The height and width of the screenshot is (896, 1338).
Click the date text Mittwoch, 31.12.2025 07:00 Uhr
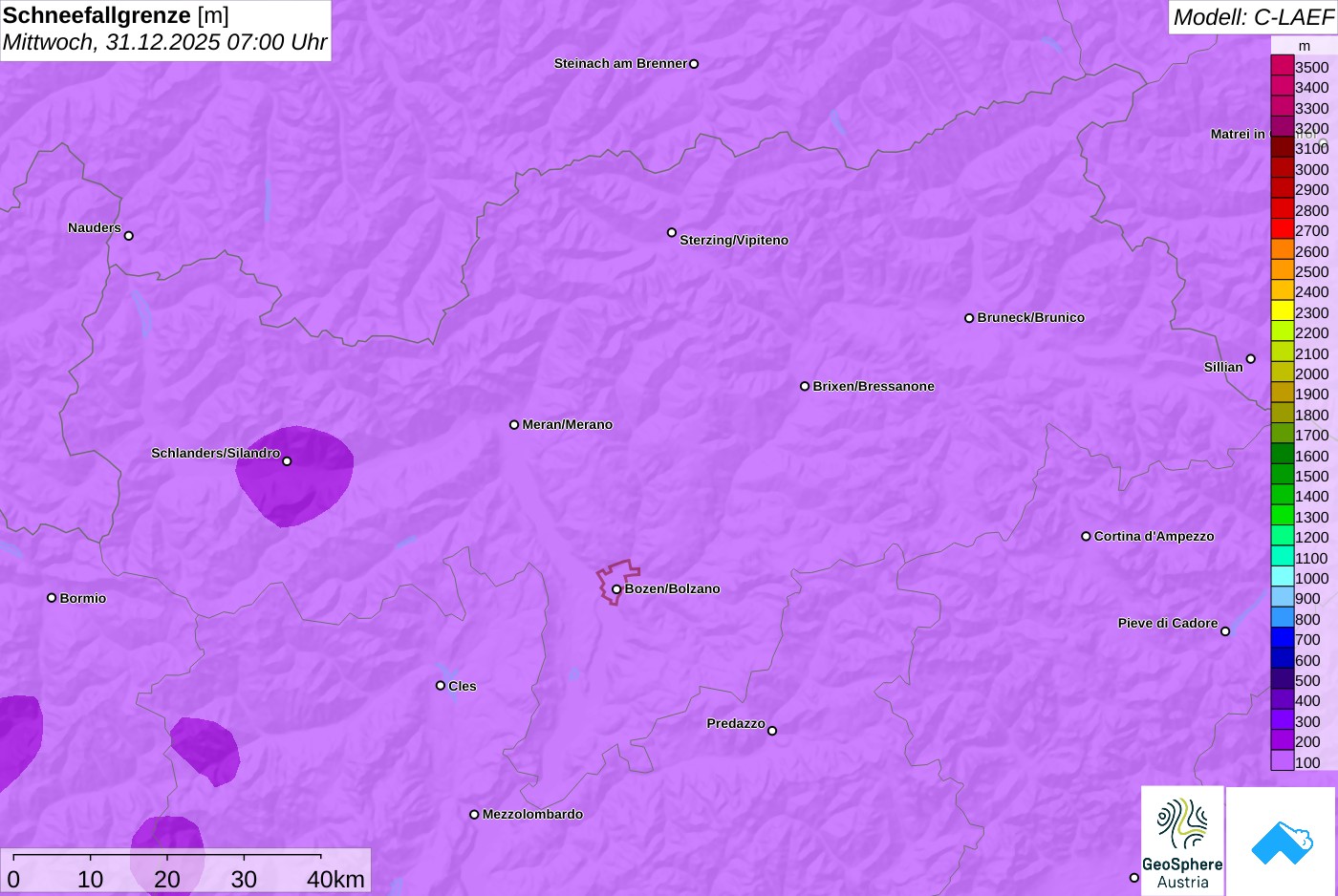click(164, 42)
